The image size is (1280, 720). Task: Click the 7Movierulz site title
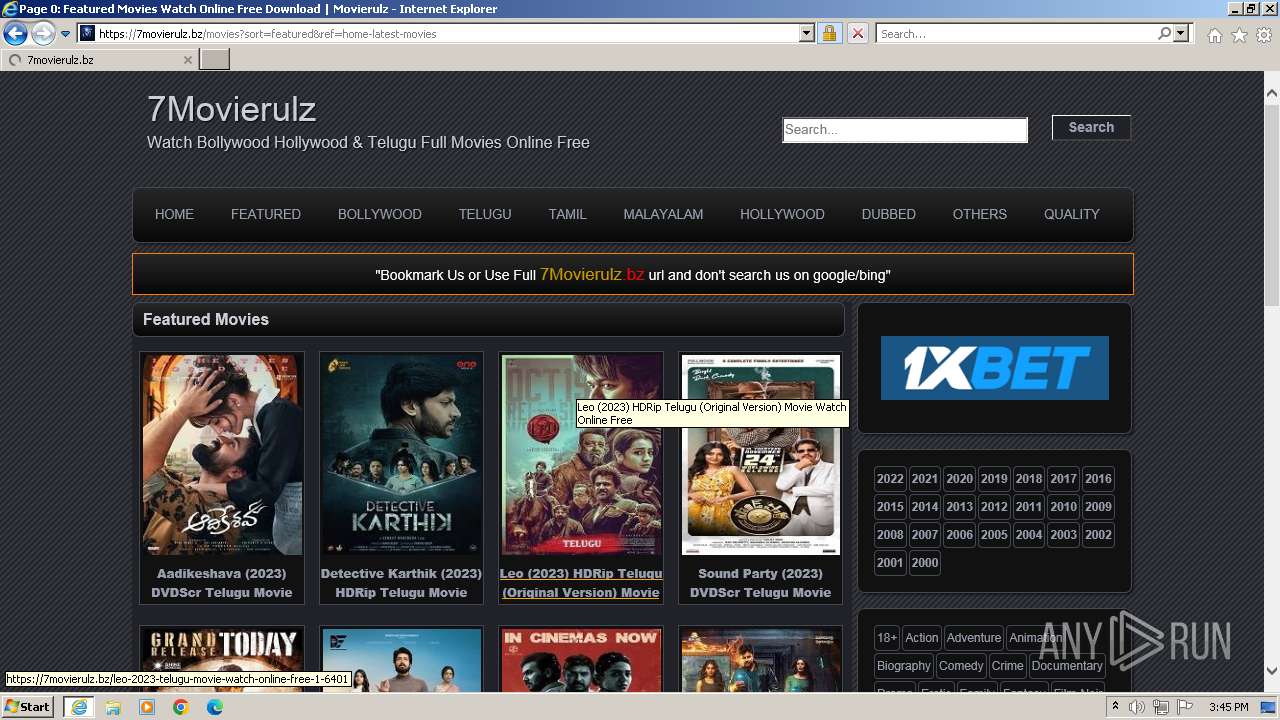(x=231, y=108)
